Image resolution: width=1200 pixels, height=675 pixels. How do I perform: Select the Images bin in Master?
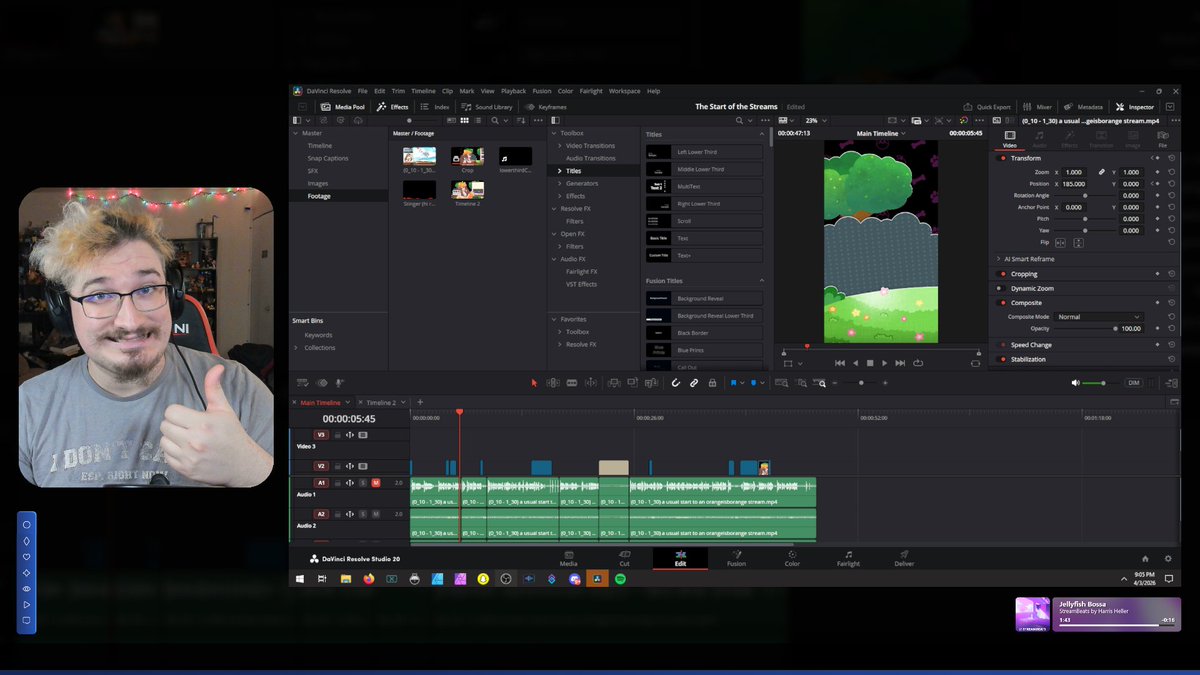(318, 184)
